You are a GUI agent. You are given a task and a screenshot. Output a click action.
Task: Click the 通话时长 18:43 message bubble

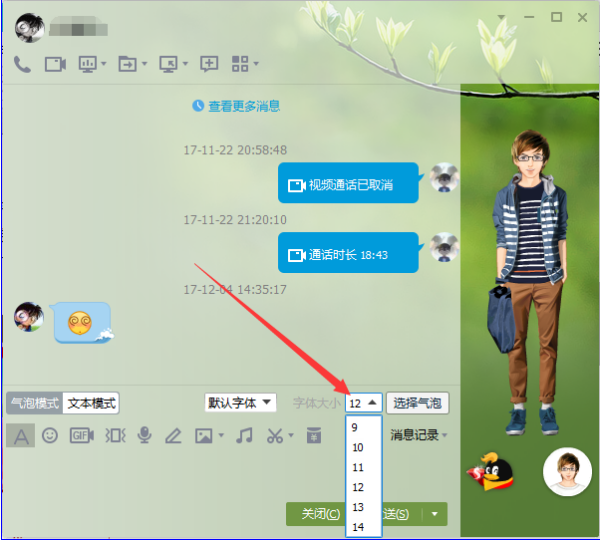coord(349,253)
